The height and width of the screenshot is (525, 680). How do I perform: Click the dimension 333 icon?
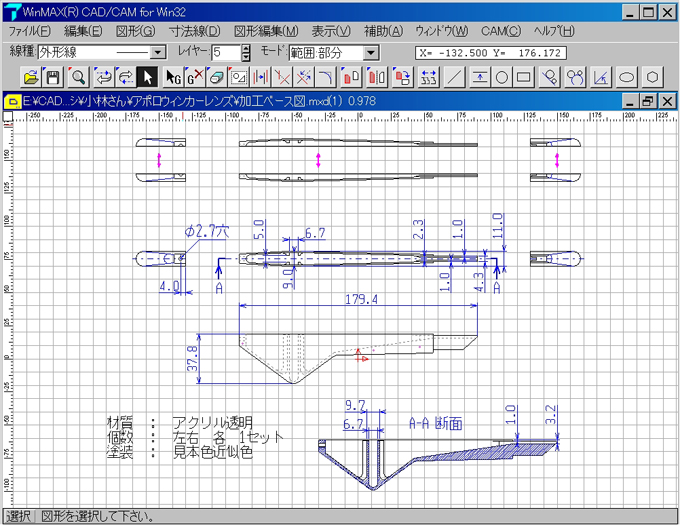(428, 77)
